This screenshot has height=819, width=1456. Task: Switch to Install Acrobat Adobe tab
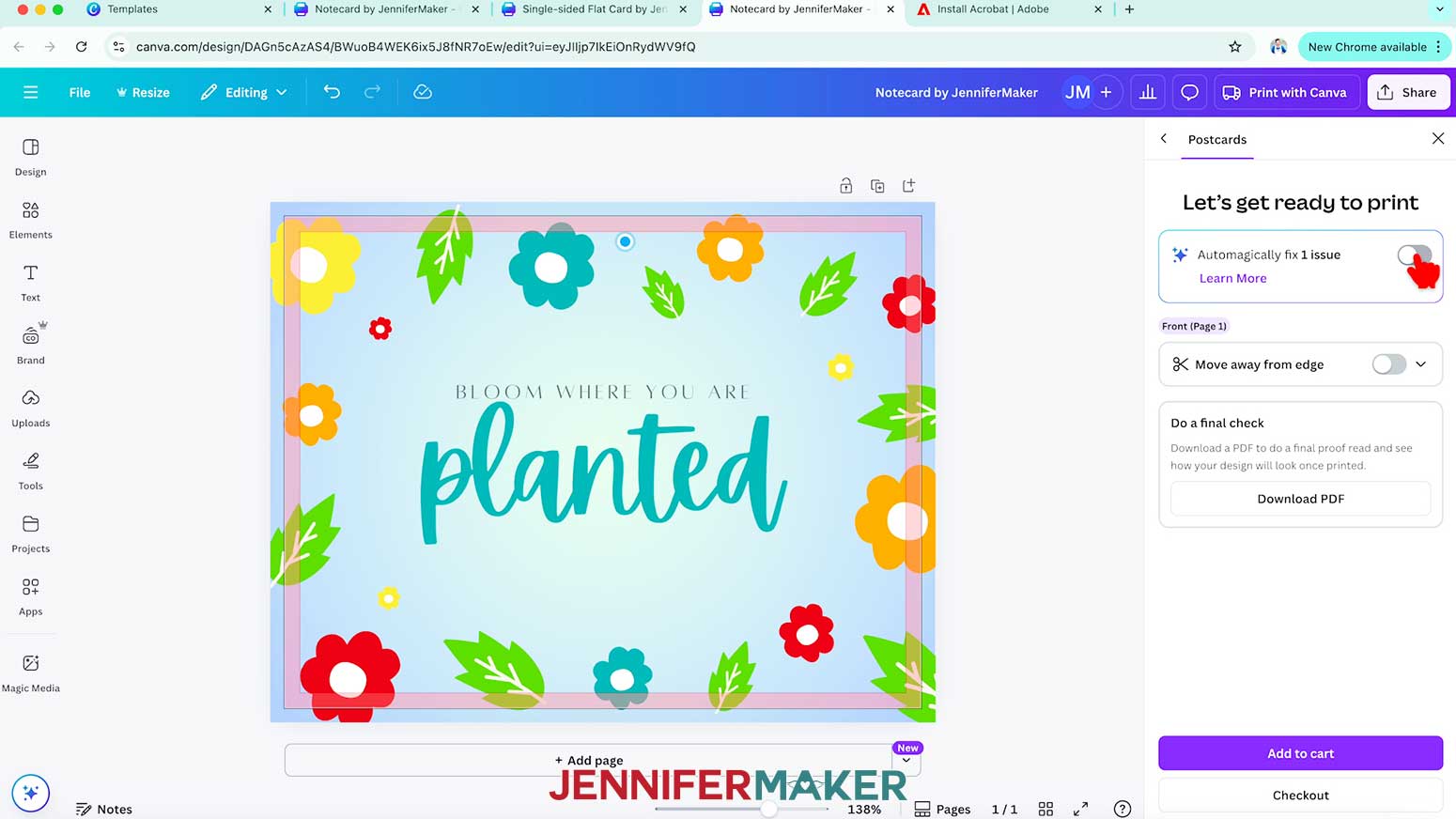1009,9
